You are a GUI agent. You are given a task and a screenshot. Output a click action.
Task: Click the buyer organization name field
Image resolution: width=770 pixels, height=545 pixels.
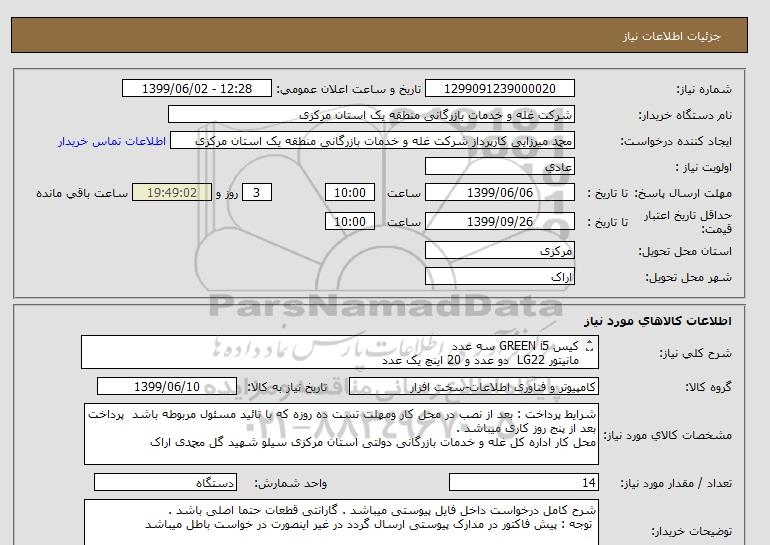coord(371,115)
